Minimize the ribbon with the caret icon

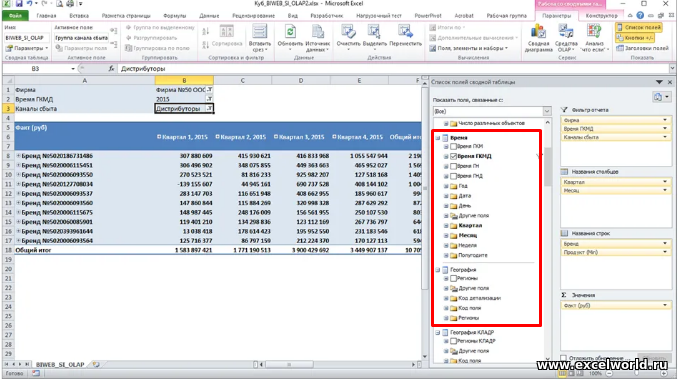630,16
